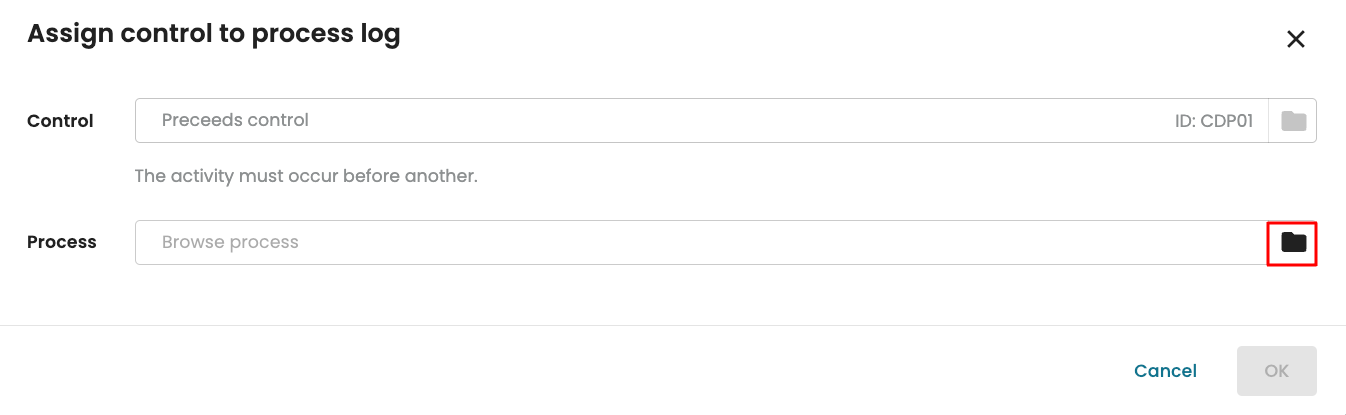The height and width of the screenshot is (415, 1346).
Task: Click the ID: CDP01 text
Action: click(x=1213, y=121)
